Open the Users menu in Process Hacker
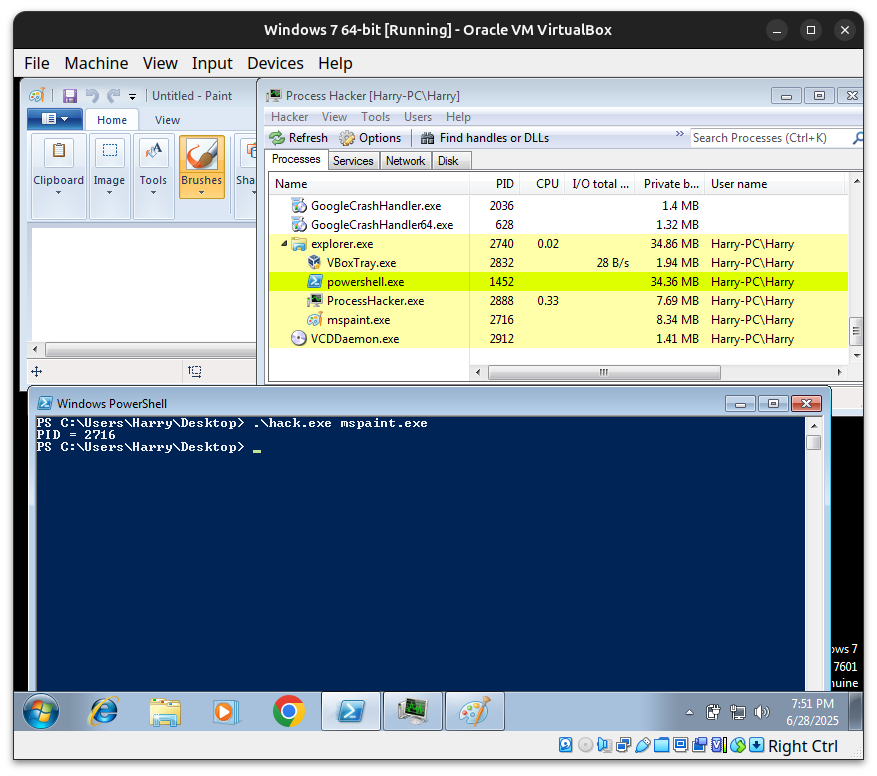This screenshot has width=877, height=776. point(418,117)
